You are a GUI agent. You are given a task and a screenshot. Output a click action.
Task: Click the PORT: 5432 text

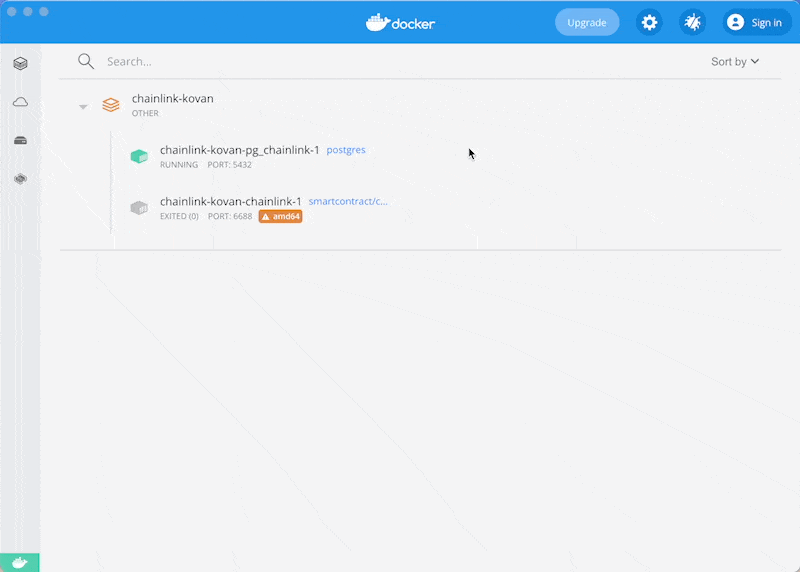pos(230,165)
